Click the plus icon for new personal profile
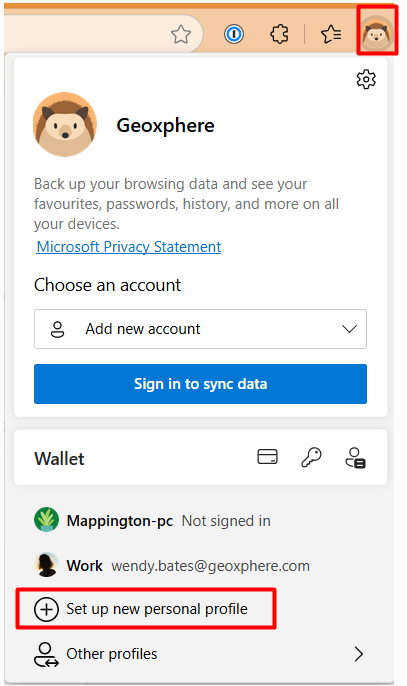Screen dimensions: 407x686 tap(46, 609)
